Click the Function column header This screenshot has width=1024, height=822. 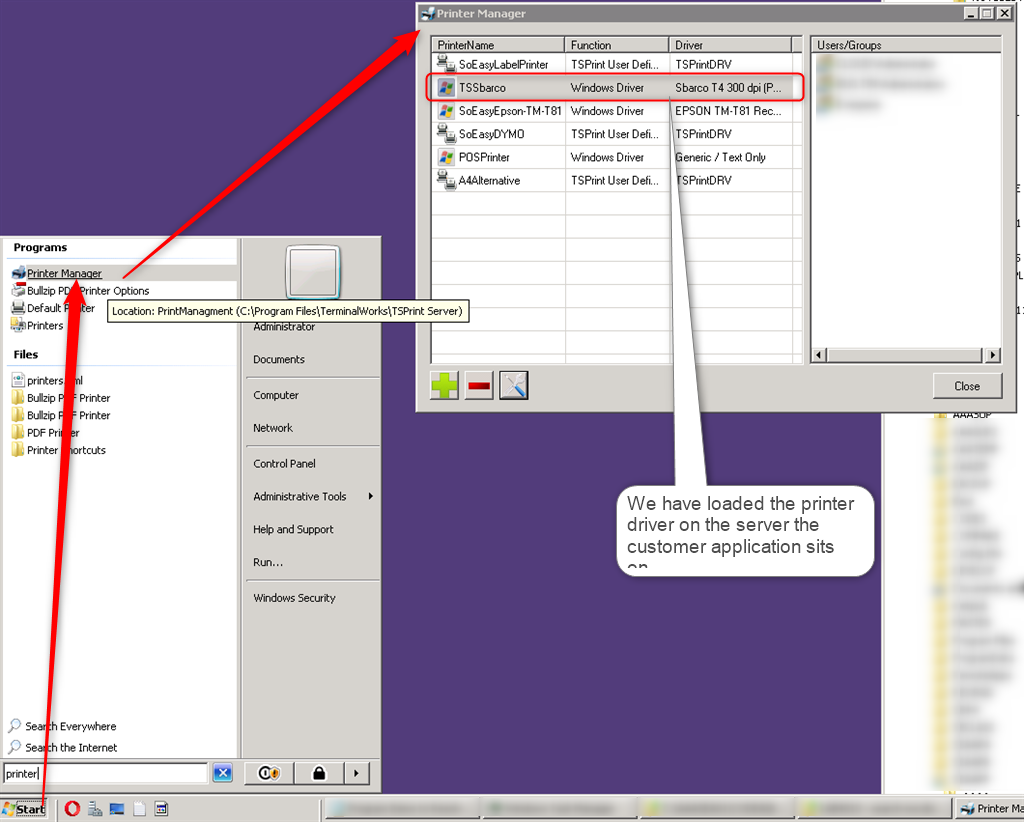(616, 45)
